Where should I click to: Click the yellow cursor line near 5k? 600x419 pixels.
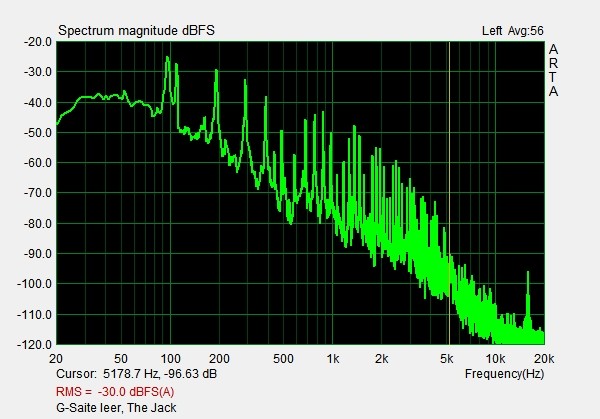coord(449,193)
